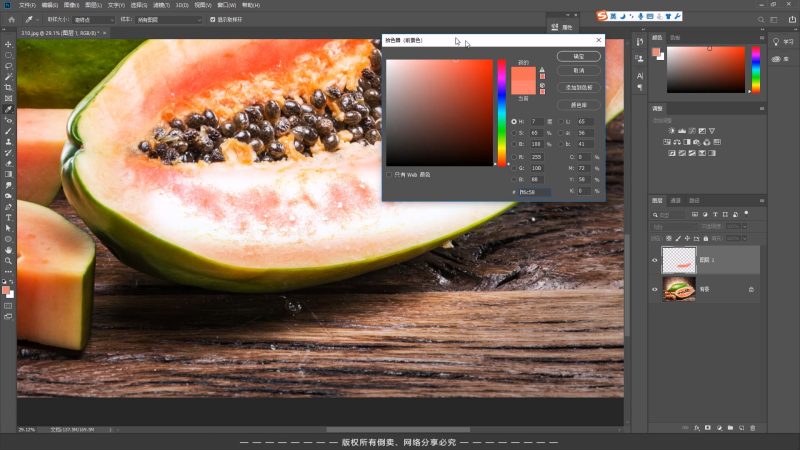The height and width of the screenshot is (450, 800).
Task: Switch to the Channels tab
Action: 675,200
